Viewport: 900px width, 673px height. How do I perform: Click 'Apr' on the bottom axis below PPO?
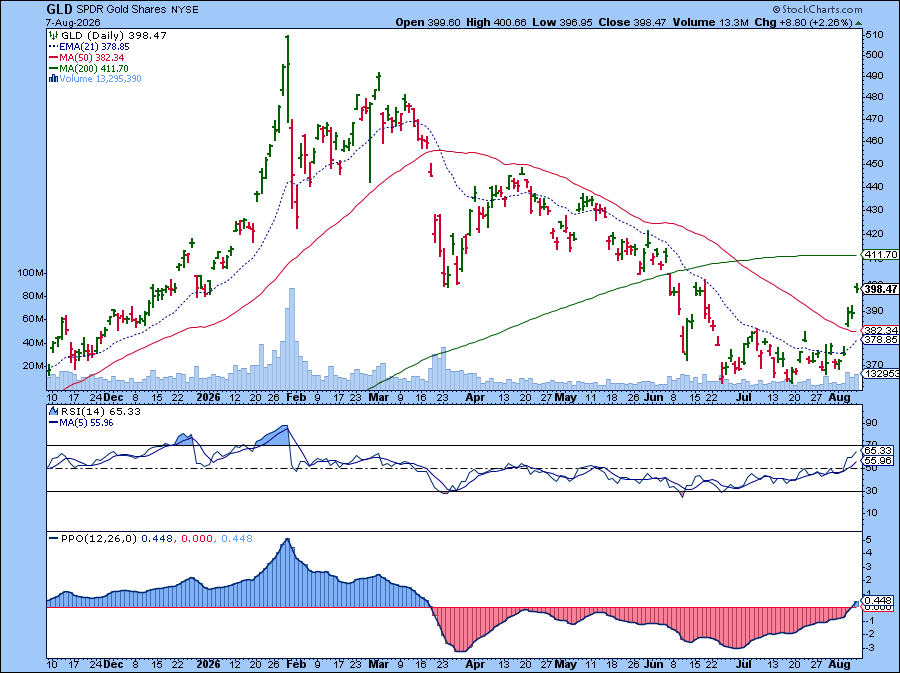pos(475,664)
